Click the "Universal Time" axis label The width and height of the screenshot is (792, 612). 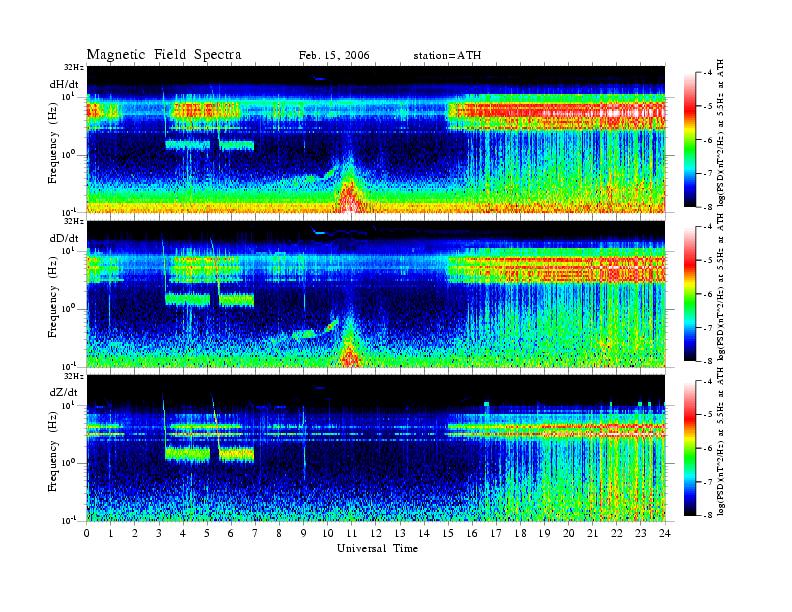[x=377, y=548]
